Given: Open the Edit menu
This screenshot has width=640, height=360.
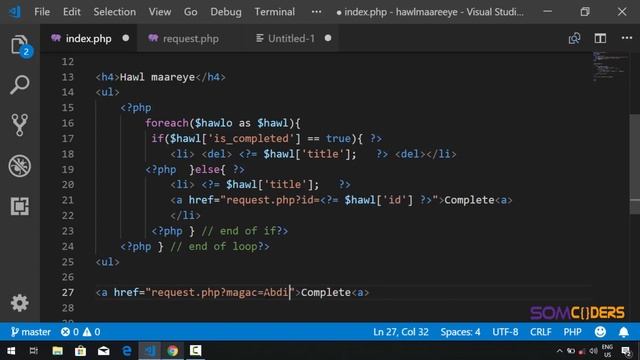Looking at the screenshot, I should [71, 12].
